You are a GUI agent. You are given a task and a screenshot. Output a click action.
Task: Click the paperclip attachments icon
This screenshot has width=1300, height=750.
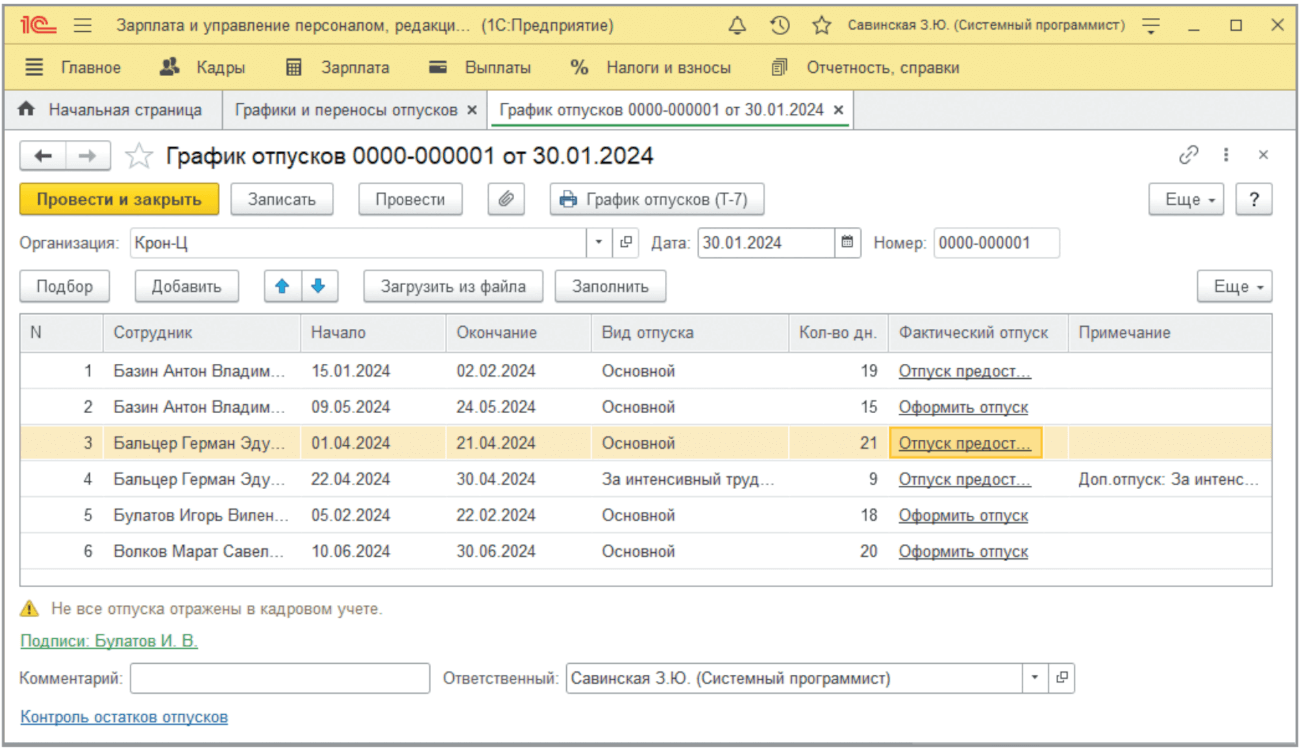point(506,199)
